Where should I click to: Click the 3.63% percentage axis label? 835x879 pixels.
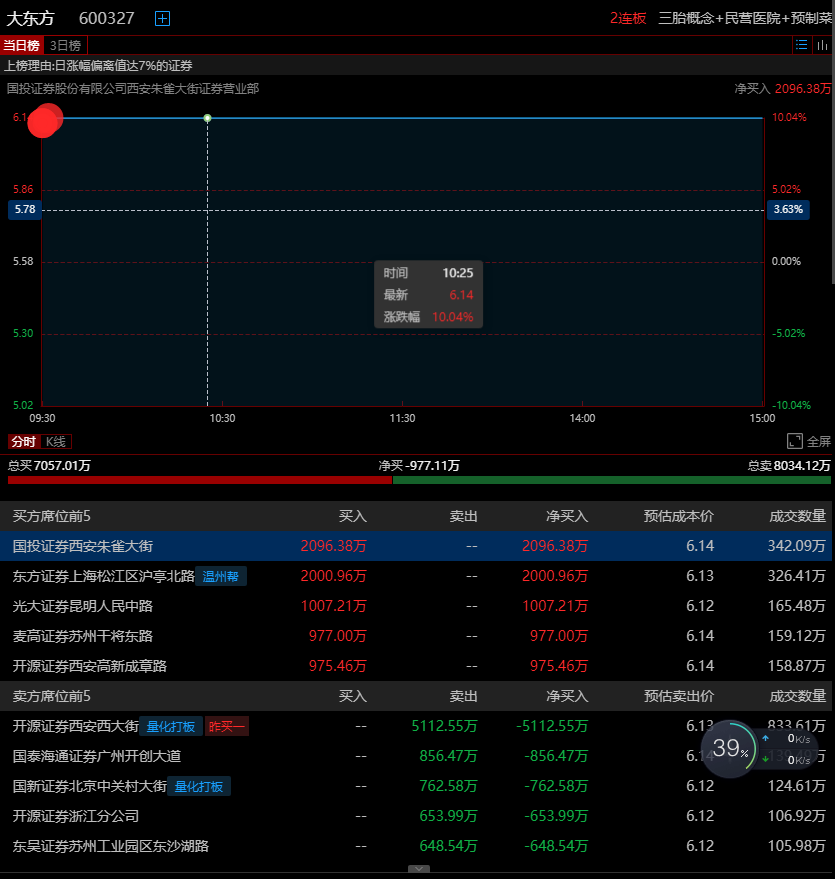click(788, 210)
